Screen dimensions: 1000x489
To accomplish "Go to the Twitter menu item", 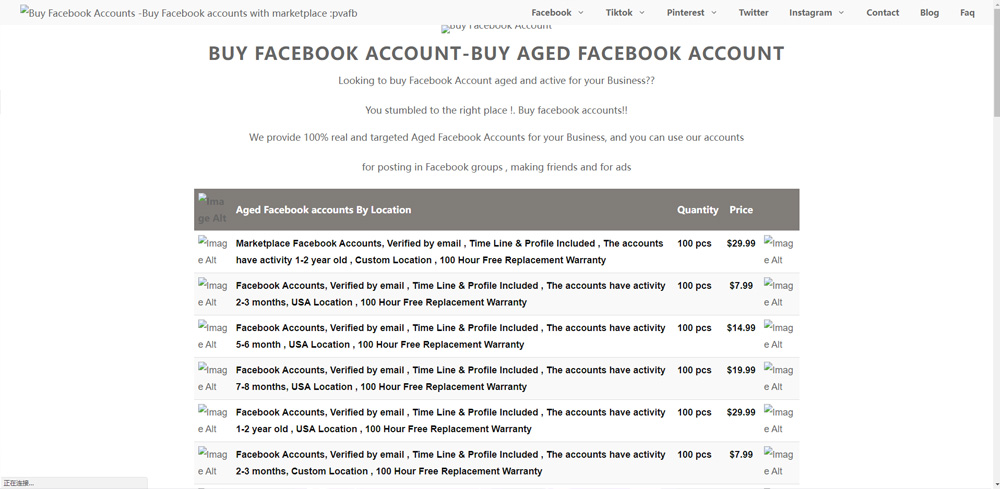I will [753, 13].
